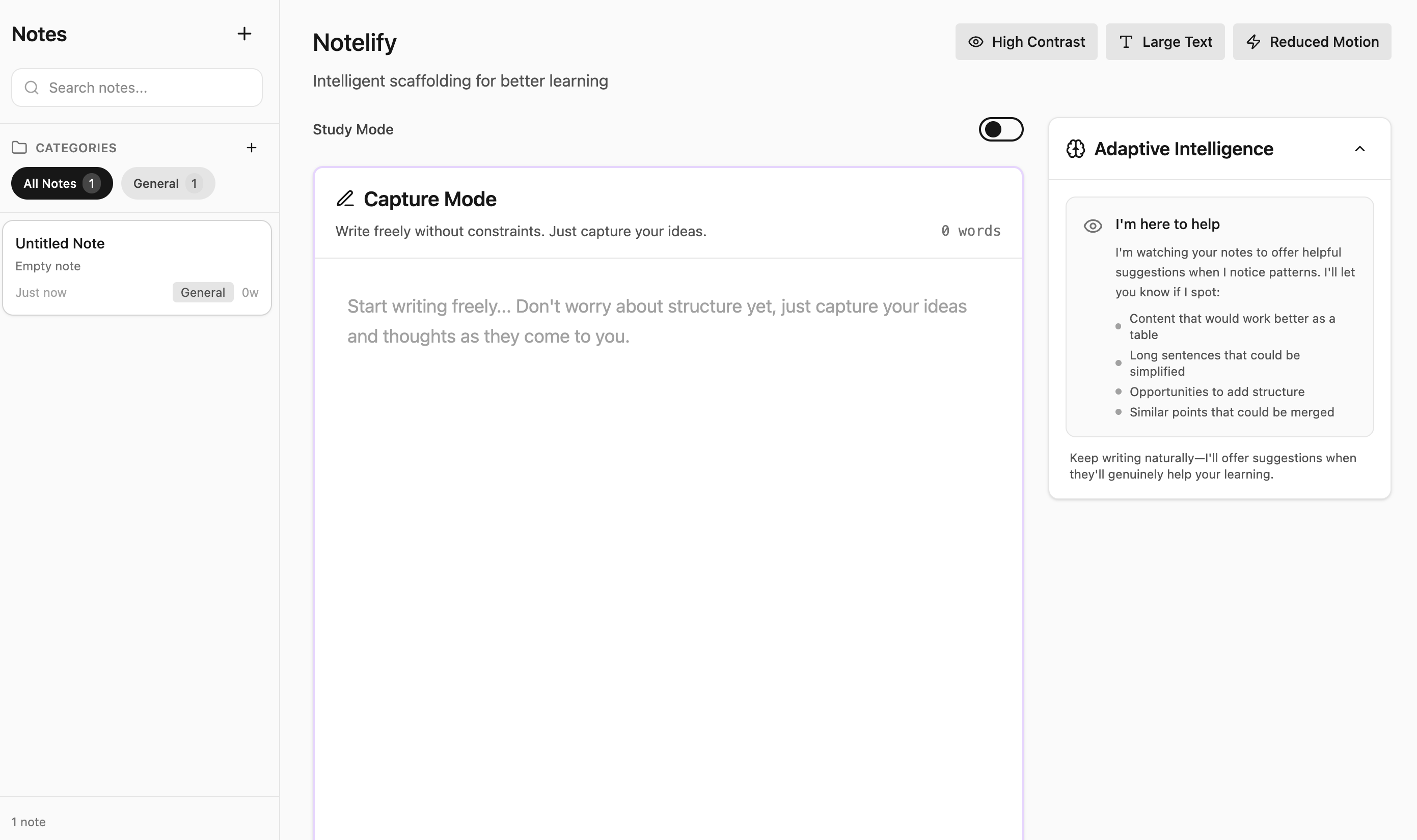The height and width of the screenshot is (840, 1417).
Task: Switch to the General category
Action: [x=168, y=183]
